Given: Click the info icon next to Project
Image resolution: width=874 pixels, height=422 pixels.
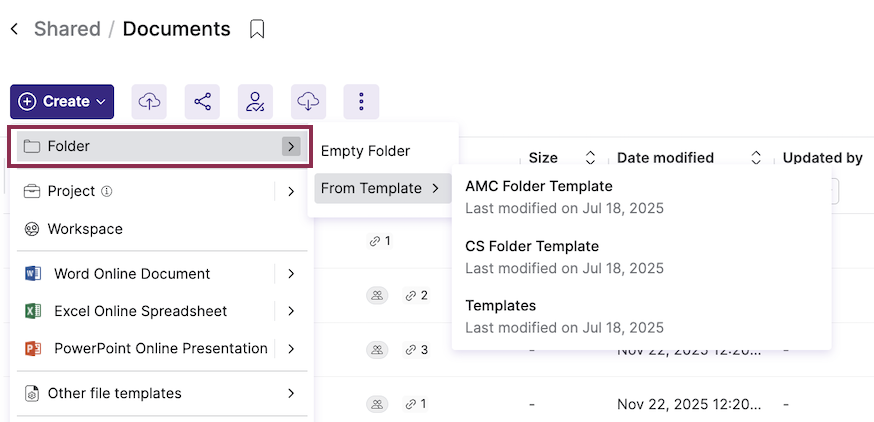Looking at the screenshot, I should [x=107, y=191].
